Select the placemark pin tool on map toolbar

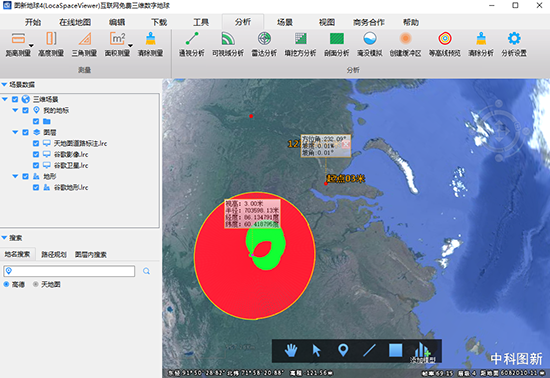pyautogui.click(x=343, y=350)
